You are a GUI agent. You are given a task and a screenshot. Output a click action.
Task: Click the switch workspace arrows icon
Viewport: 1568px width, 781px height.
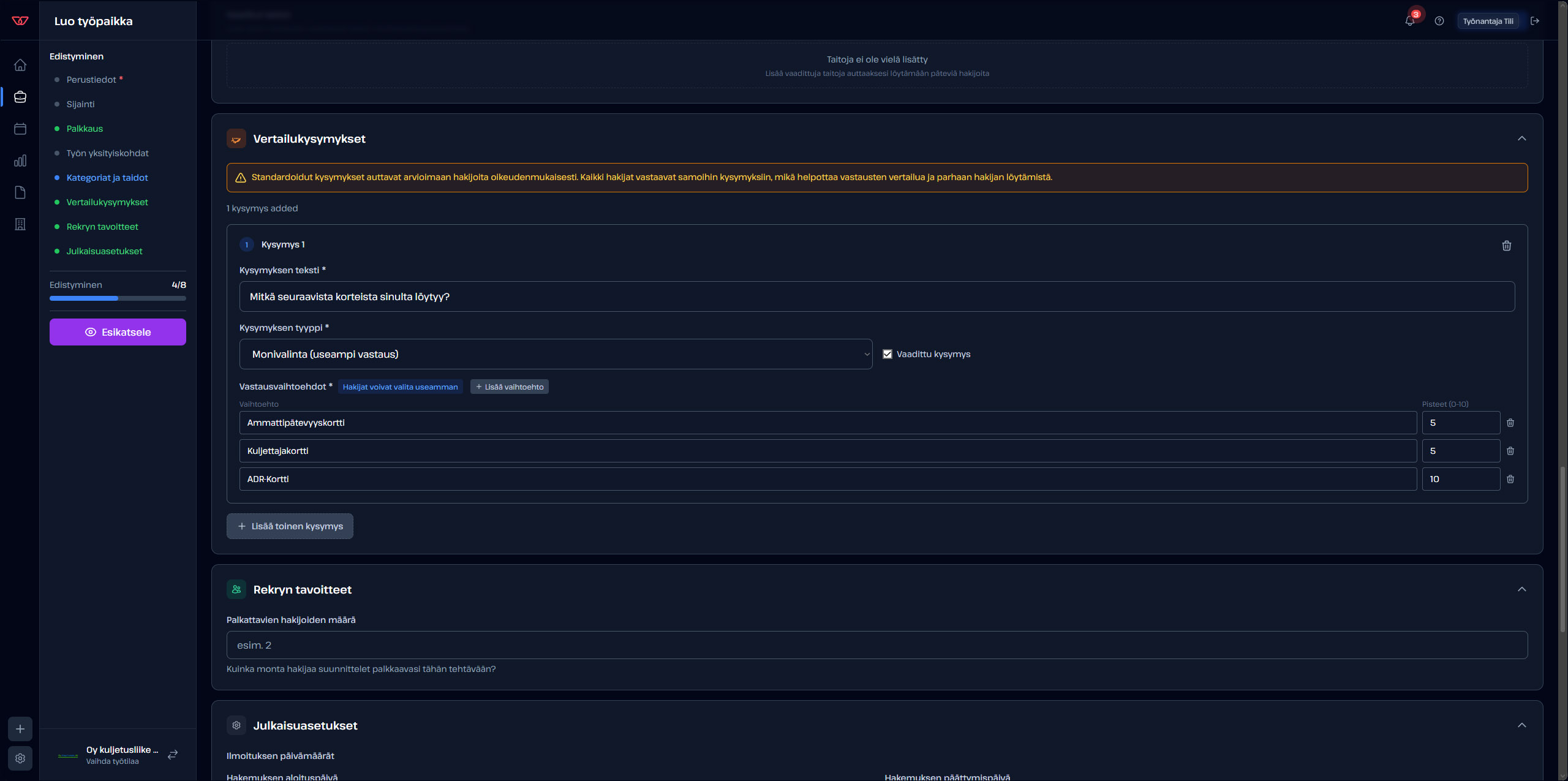(173, 755)
